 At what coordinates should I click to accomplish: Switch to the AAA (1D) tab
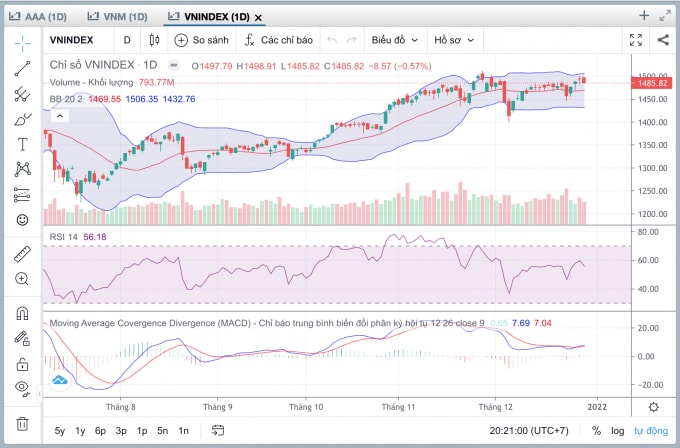(38, 17)
